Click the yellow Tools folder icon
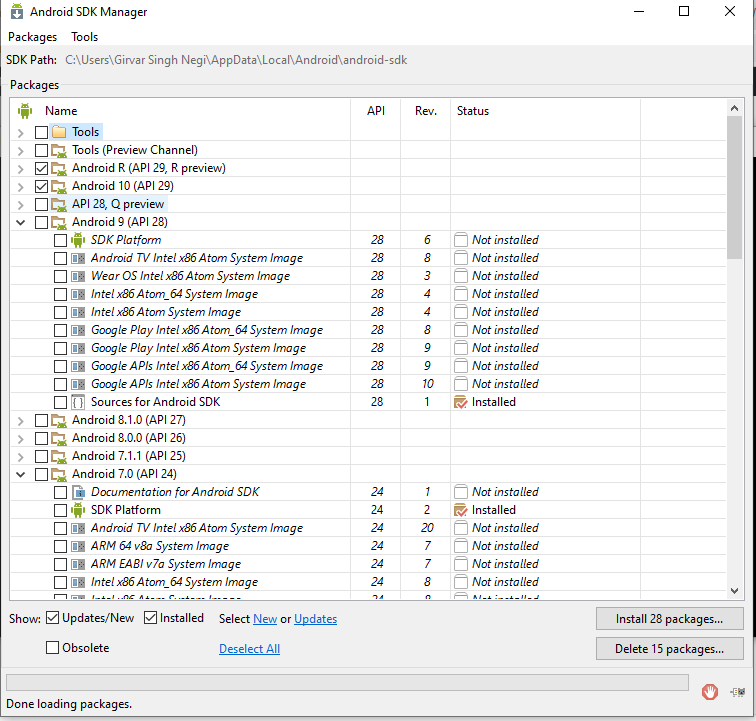The height and width of the screenshot is (721, 756). coord(59,132)
